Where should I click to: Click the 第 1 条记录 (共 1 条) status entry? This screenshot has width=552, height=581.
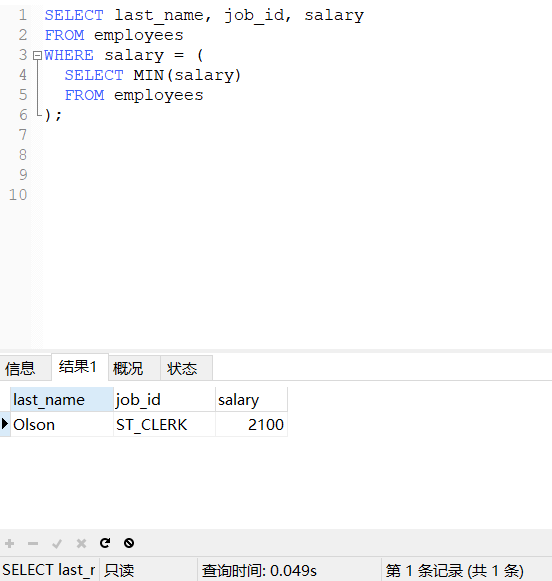pos(454,570)
